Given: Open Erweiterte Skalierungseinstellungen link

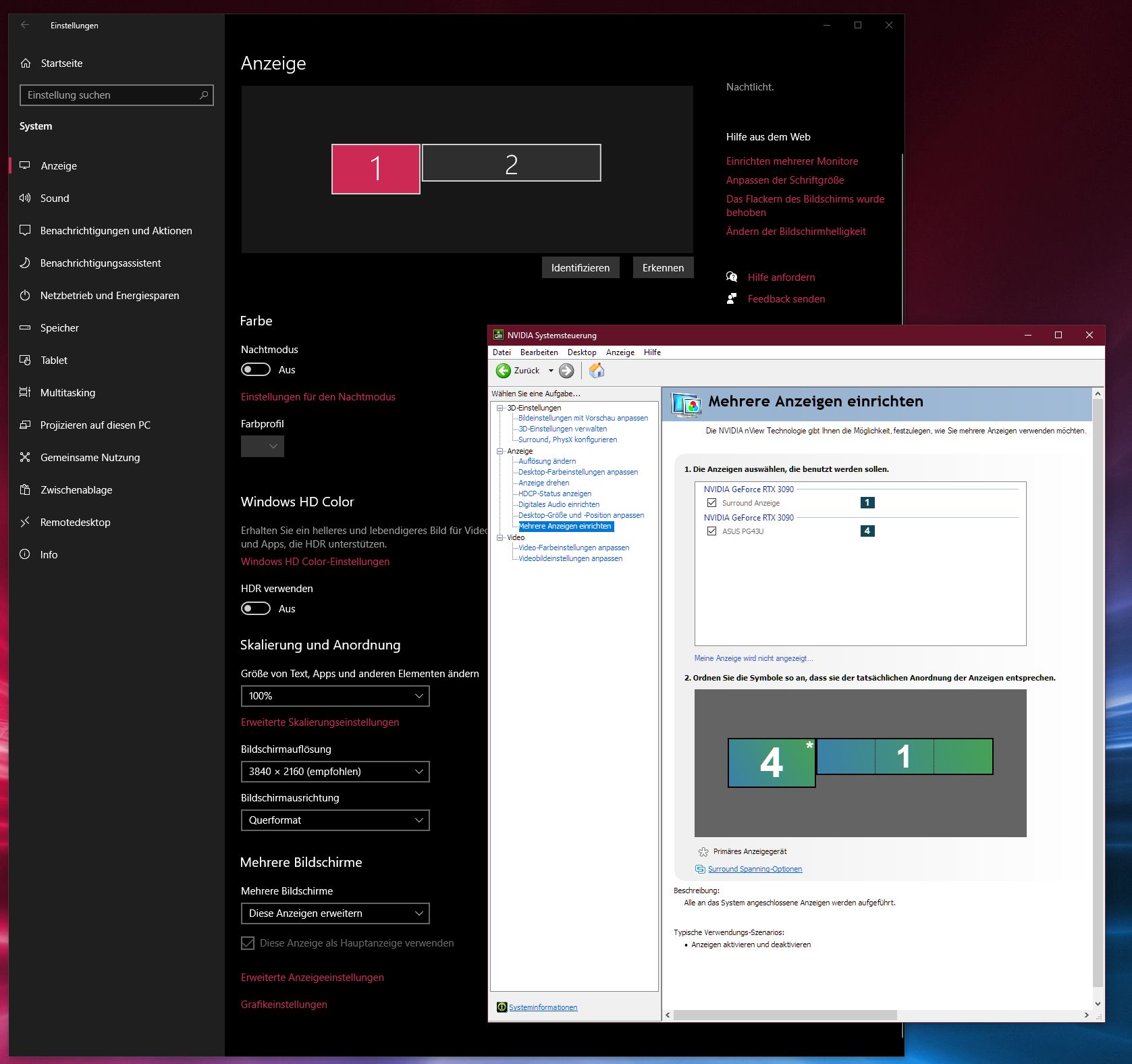Looking at the screenshot, I should [x=320, y=722].
